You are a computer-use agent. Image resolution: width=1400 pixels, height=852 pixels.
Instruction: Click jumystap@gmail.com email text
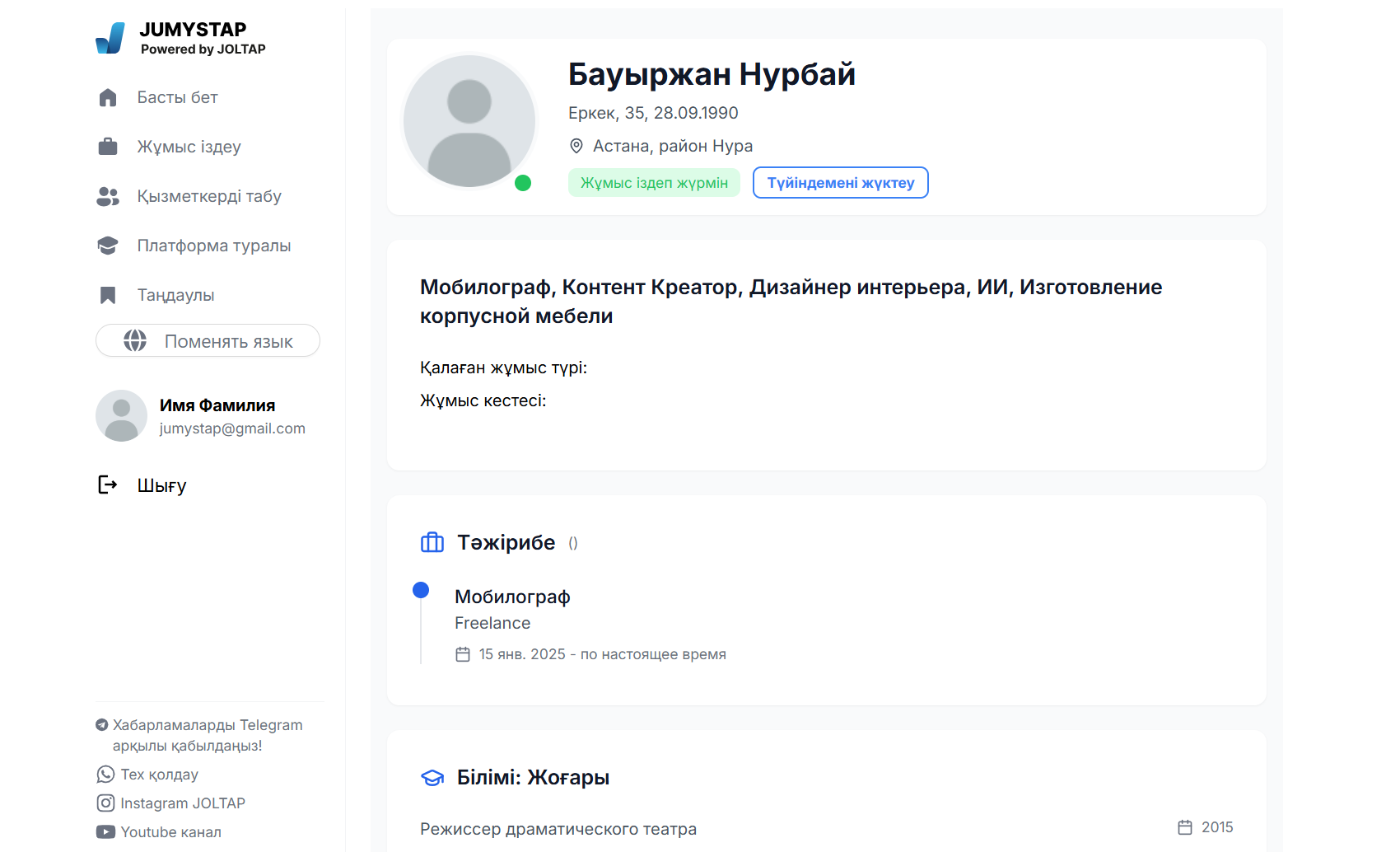(x=232, y=428)
